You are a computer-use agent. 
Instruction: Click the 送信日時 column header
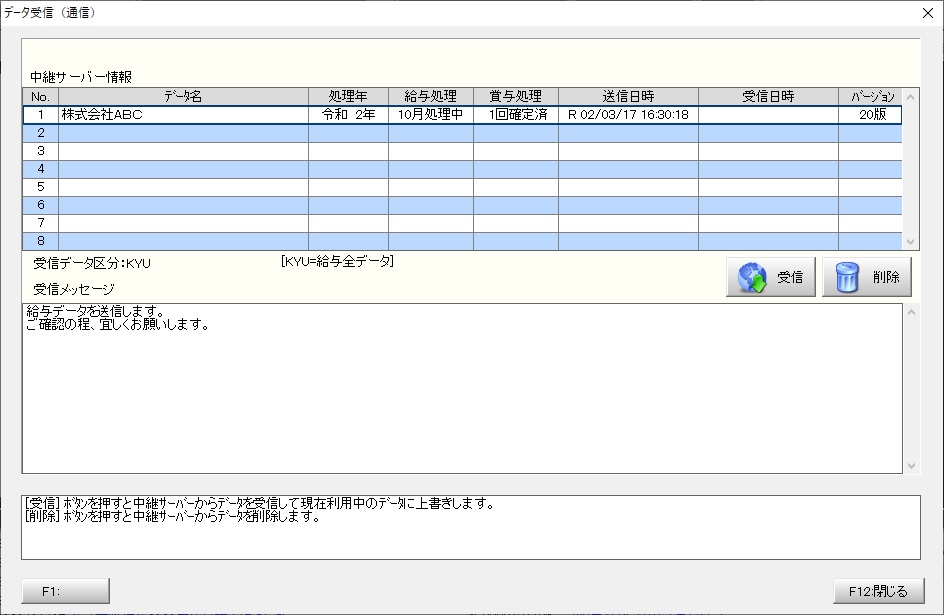[628, 96]
